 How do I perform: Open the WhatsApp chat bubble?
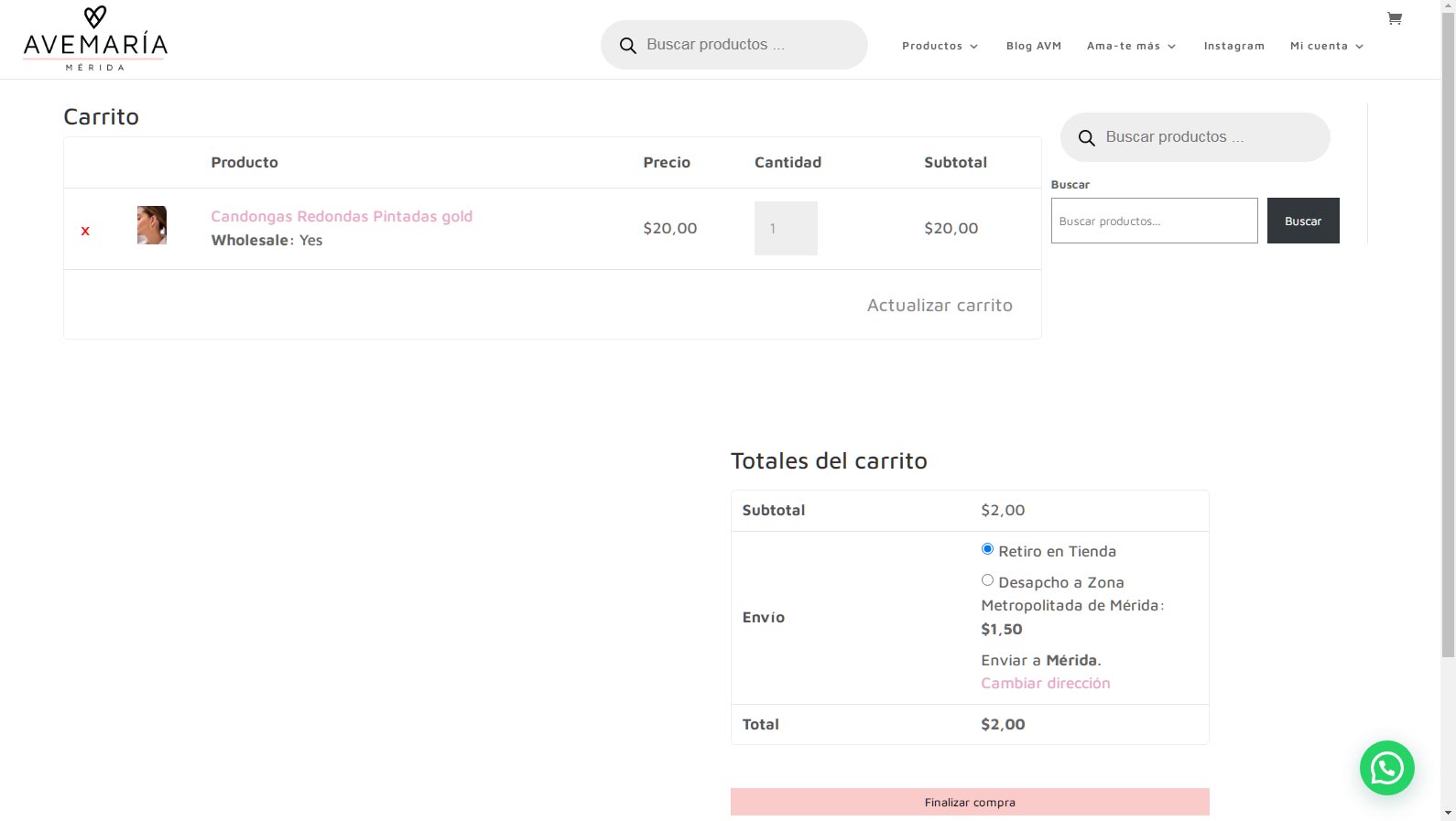(x=1386, y=767)
